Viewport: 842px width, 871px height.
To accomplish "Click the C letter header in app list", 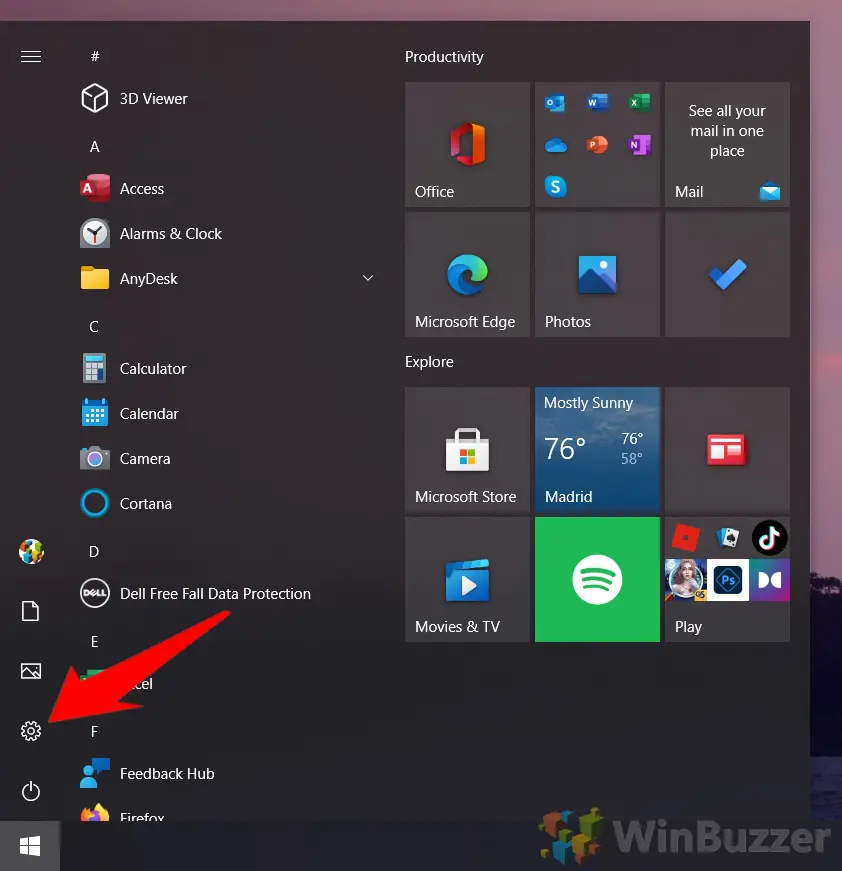I will click(94, 327).
